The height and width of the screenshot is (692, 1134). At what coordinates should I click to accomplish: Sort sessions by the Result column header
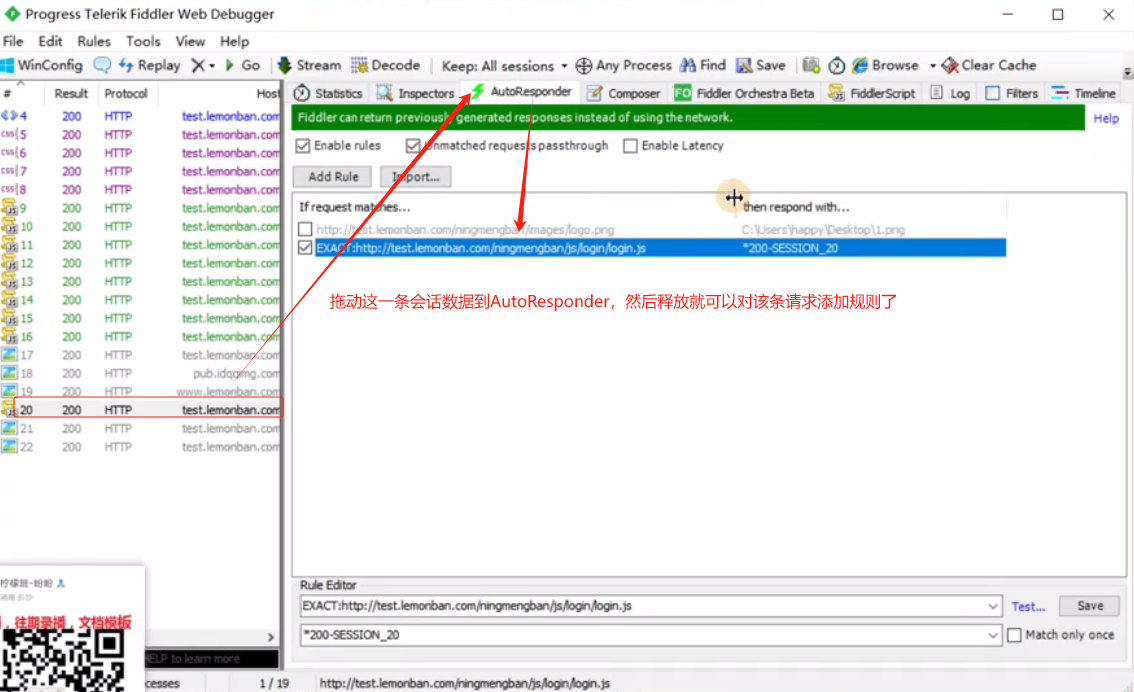71,93
